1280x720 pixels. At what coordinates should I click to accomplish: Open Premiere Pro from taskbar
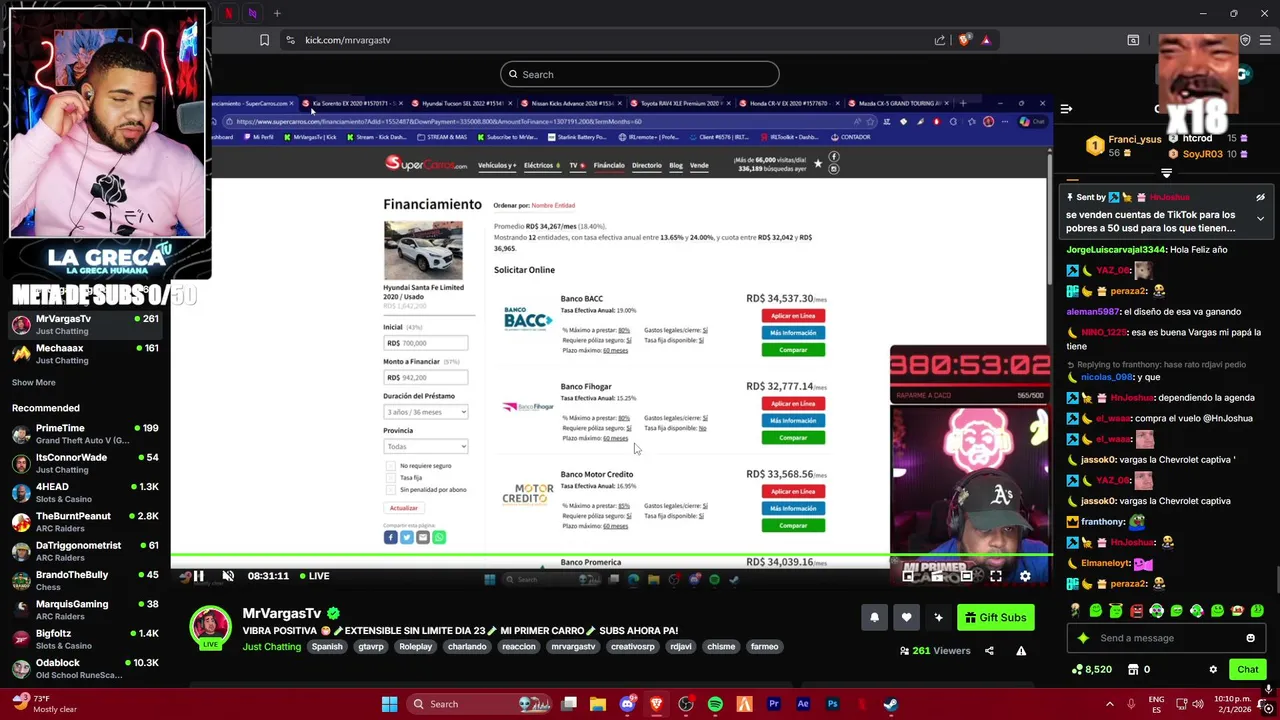(773, 704)
